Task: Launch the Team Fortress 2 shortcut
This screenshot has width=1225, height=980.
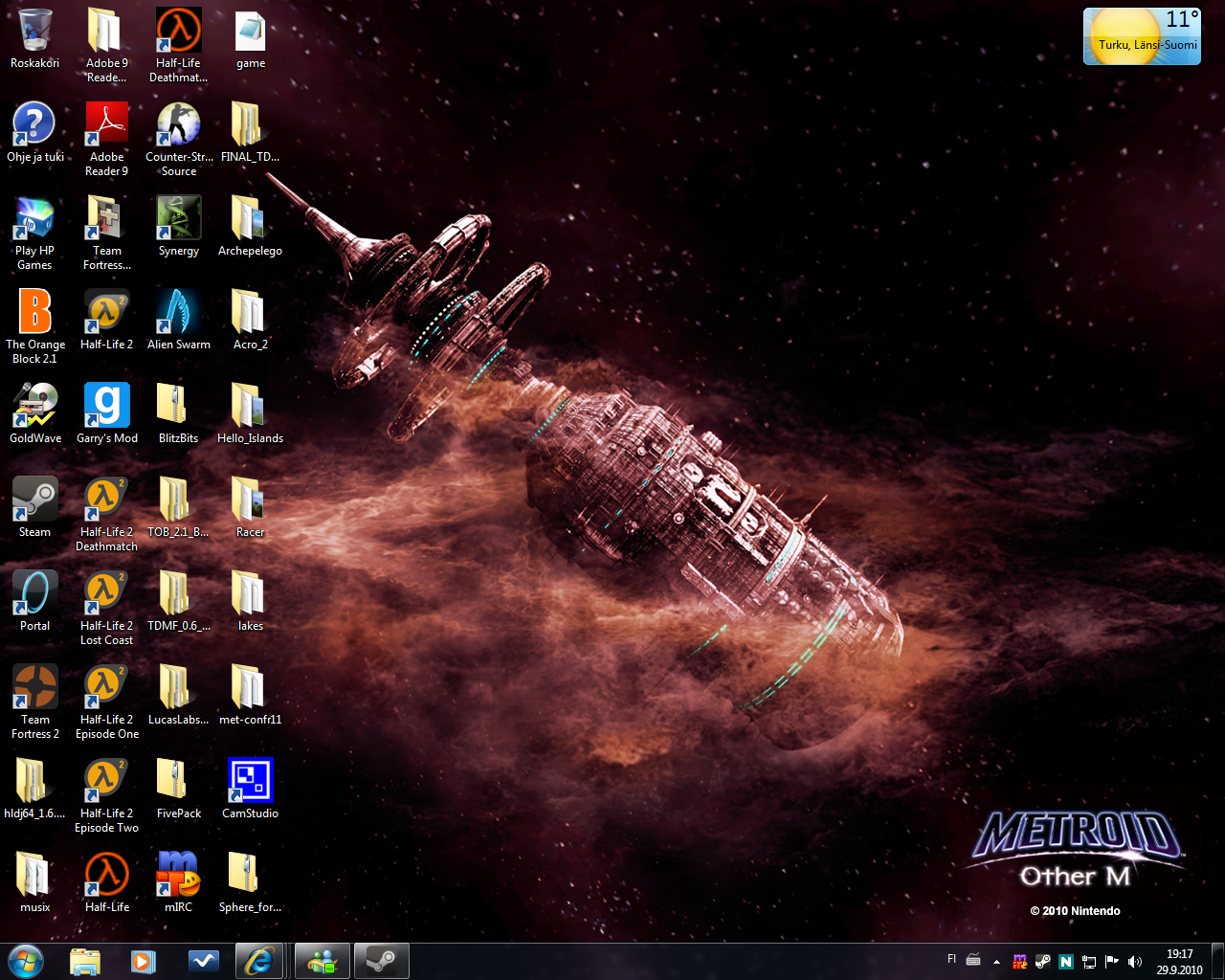Action: [x=35, y=702]
